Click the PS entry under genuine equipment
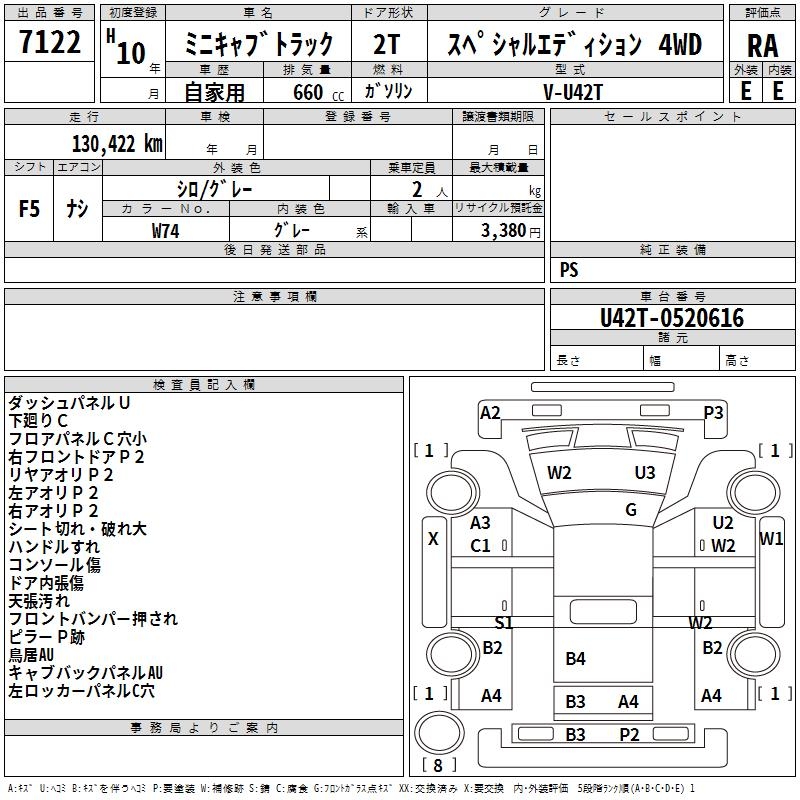The height and width of the screenshot is (800, 800). 569,270
